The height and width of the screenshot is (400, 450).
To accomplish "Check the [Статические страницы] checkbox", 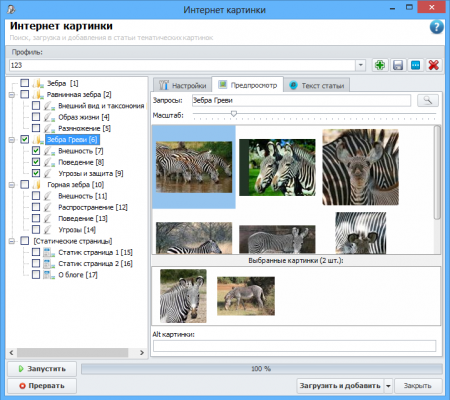I will pos(25,241).
